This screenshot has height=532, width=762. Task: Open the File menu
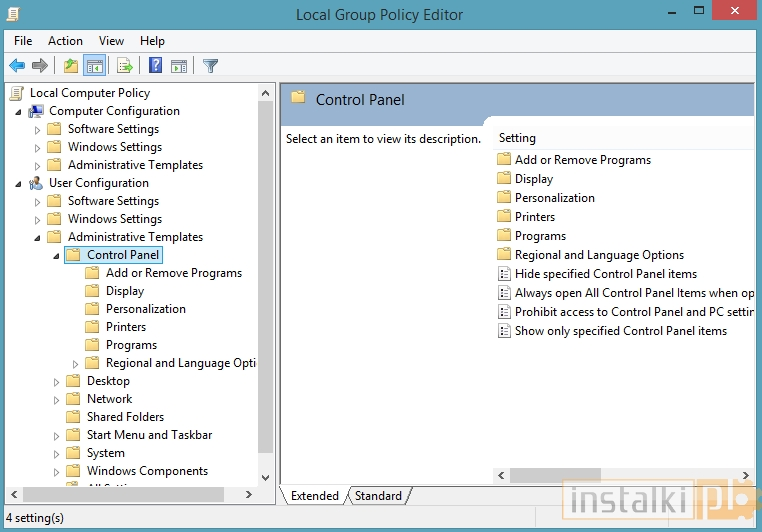[23, 41]
